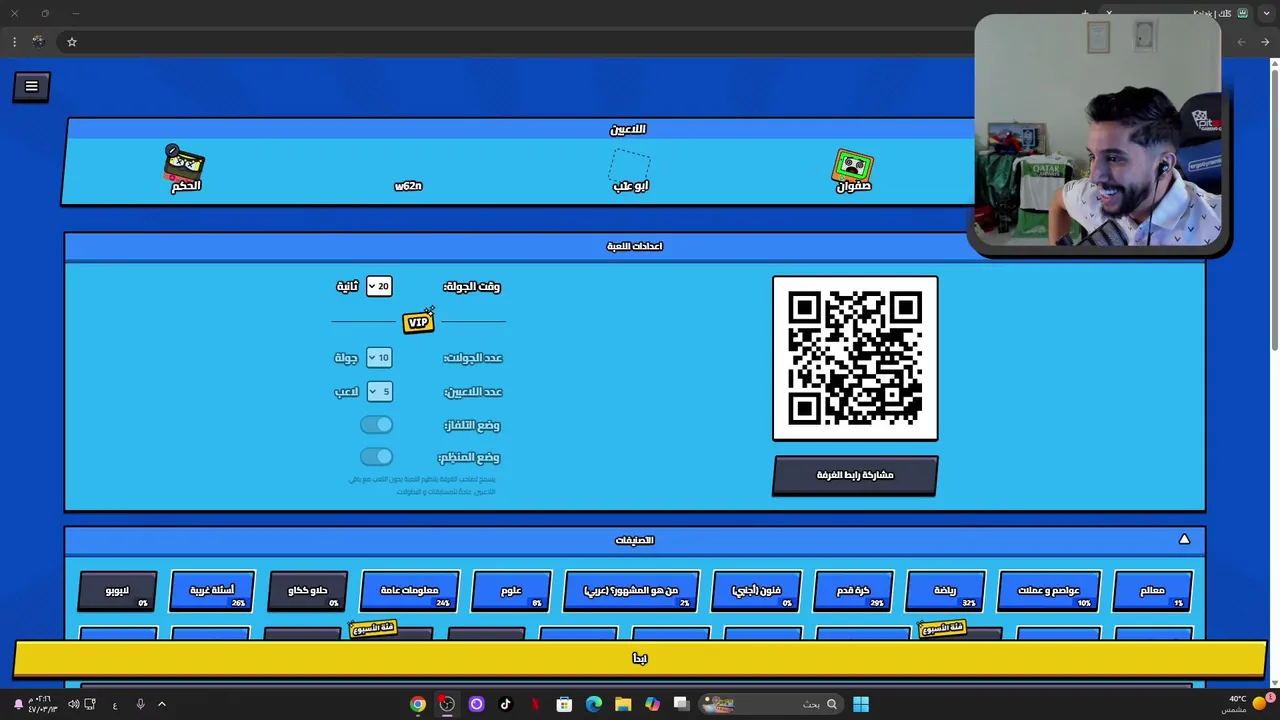Select category كرة قدم
The image size is (1280, 720).
853,590
